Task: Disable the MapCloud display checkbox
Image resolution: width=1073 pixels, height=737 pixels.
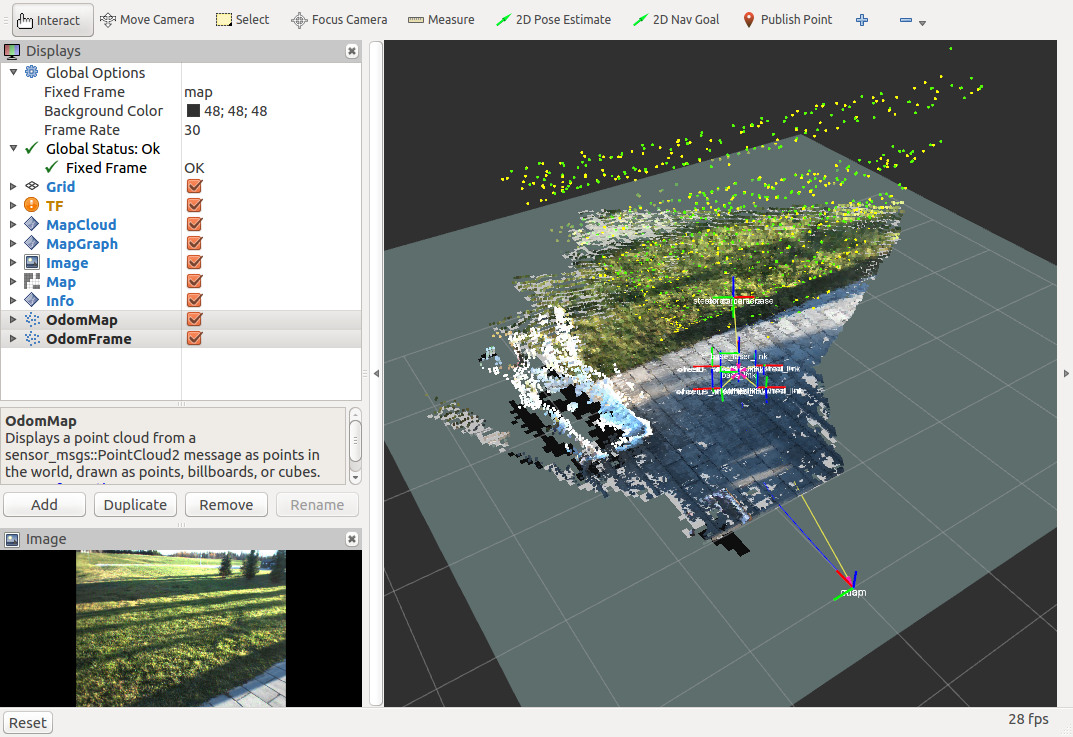Action: (x=195, y=225)
